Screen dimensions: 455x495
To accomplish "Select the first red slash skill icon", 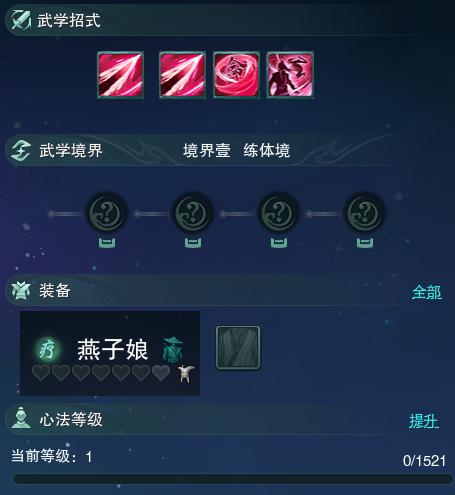I will click(x=120, y=75).
